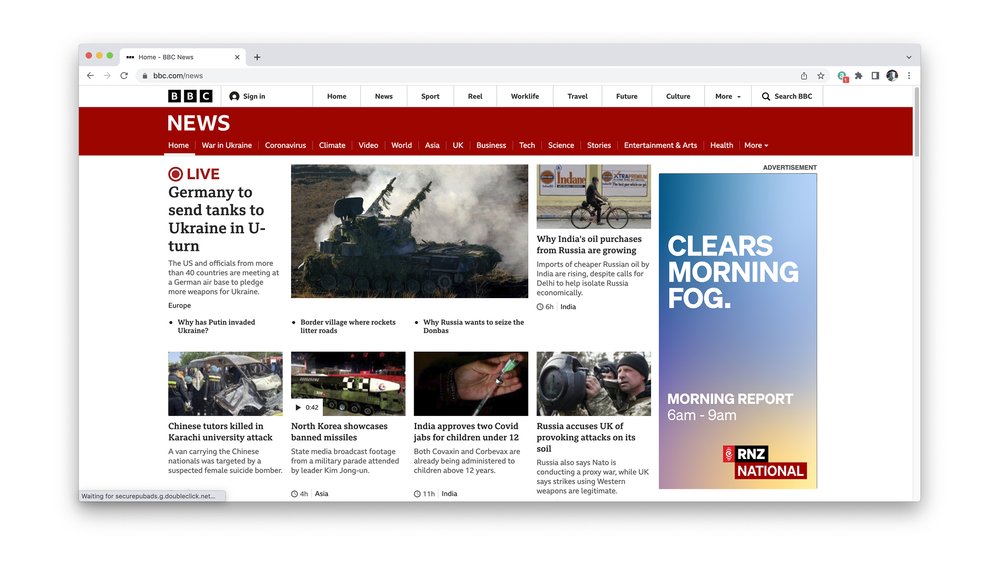
Task: Select Asia news section tab
Action: pyautogui.click(x=432, y=145)
